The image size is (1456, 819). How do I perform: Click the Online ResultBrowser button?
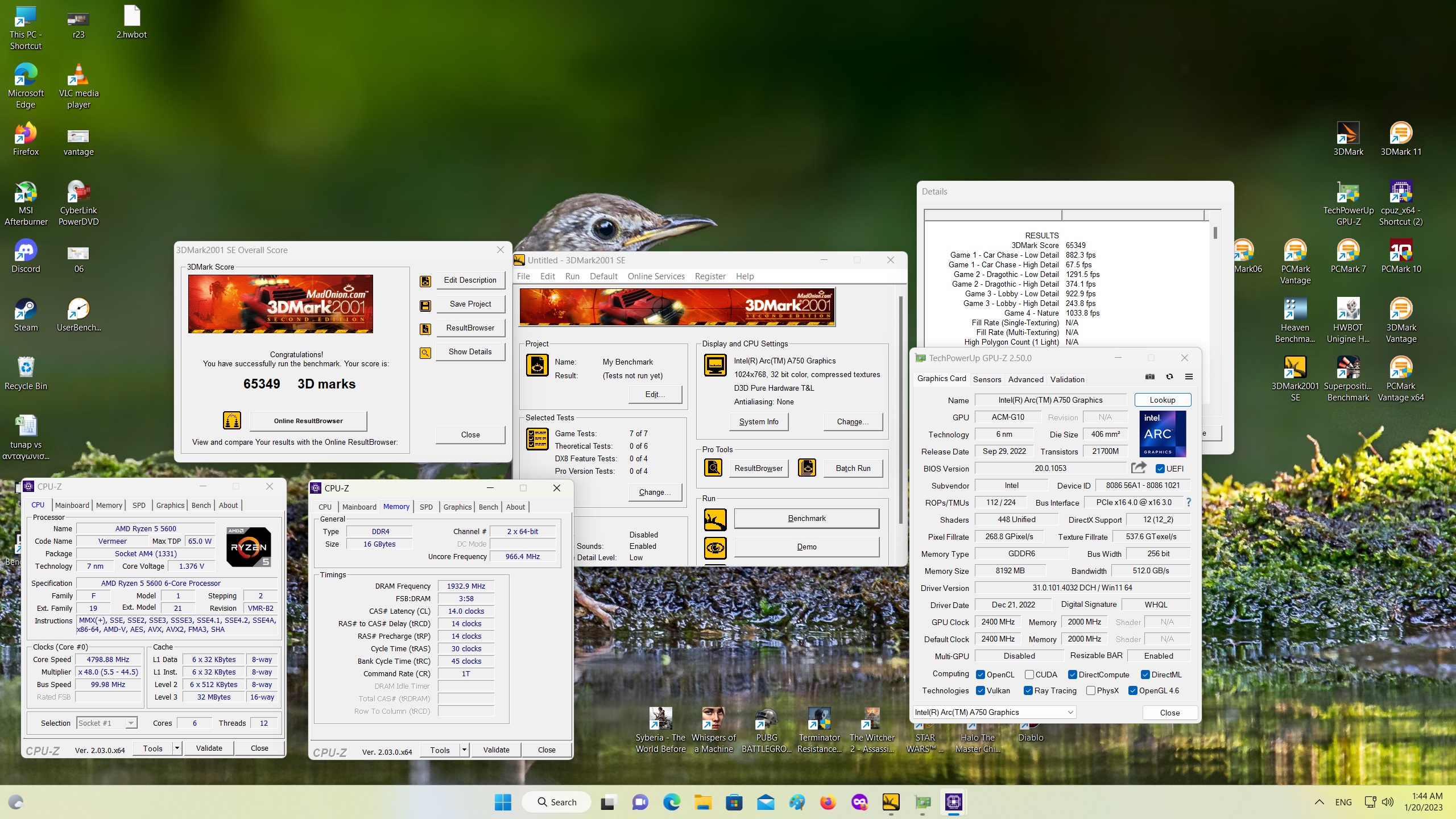[308, 421]
